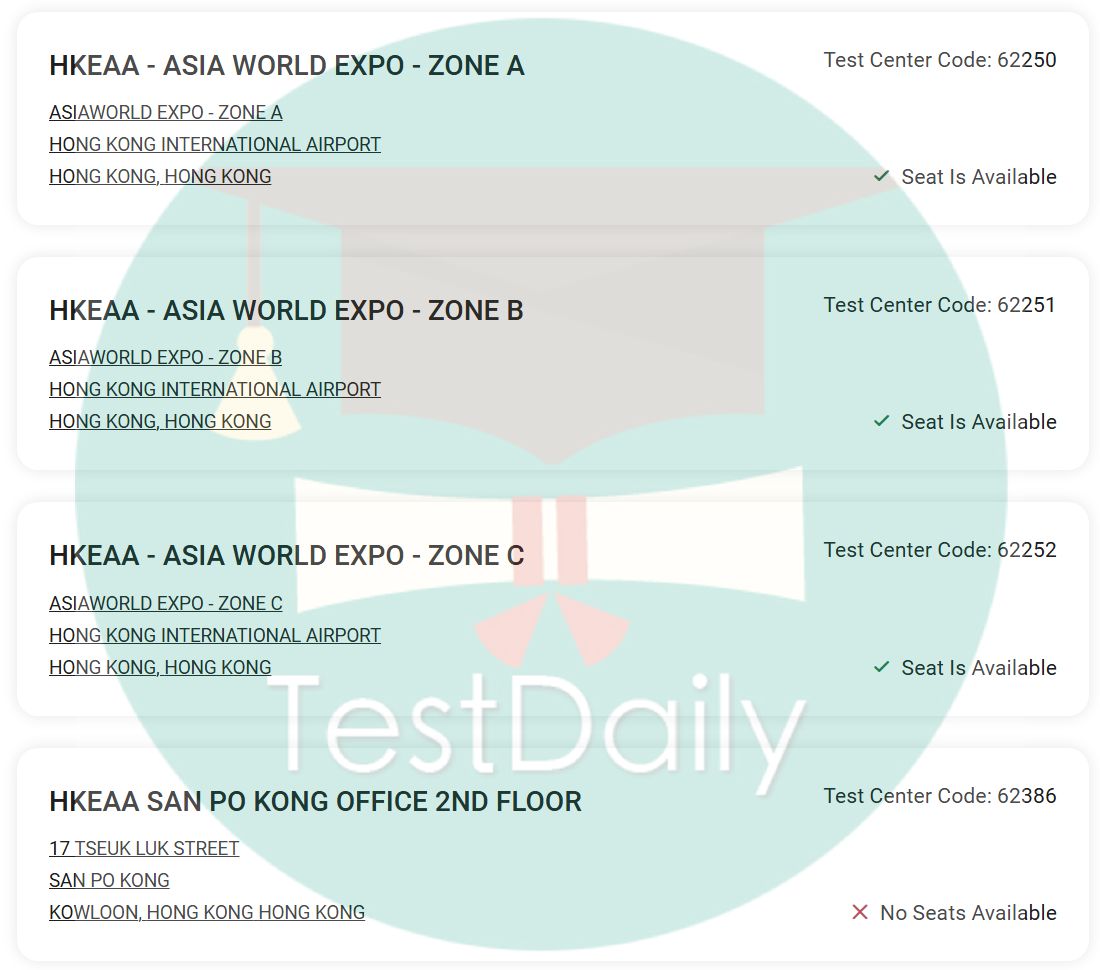This screenshot has width=1100, height=970.
Task: Click the green checkmark for Zone A
Action: click(x=881, y=176)
